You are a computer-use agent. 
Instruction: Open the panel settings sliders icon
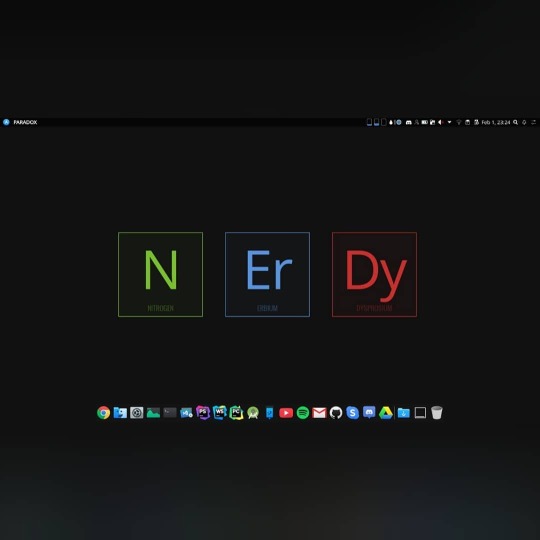(533, 122)
